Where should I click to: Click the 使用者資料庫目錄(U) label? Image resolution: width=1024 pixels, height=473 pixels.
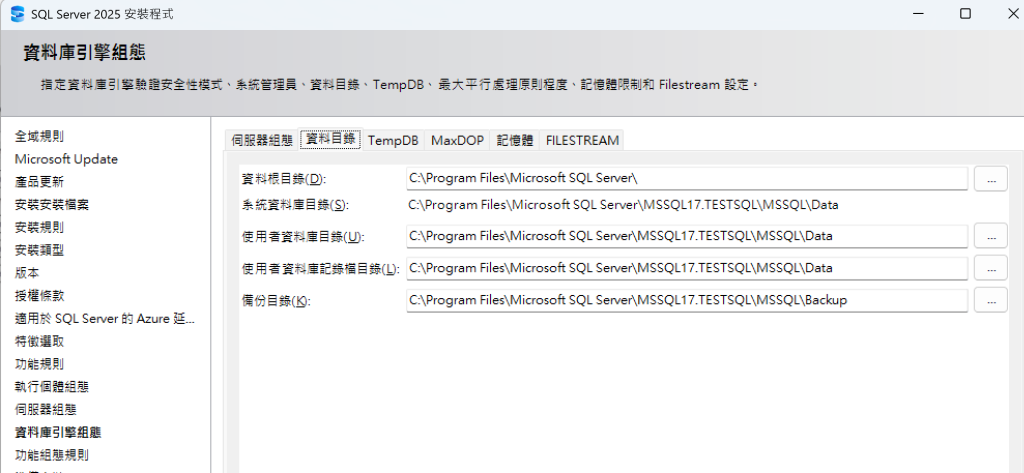point(302,236)
